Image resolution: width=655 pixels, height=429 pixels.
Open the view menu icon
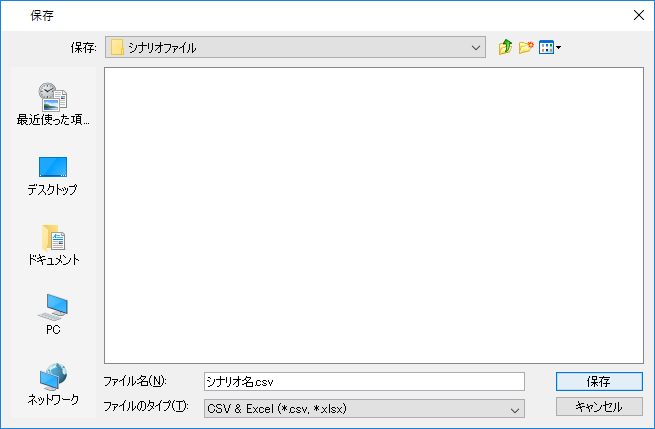click(x=550, y=47)
